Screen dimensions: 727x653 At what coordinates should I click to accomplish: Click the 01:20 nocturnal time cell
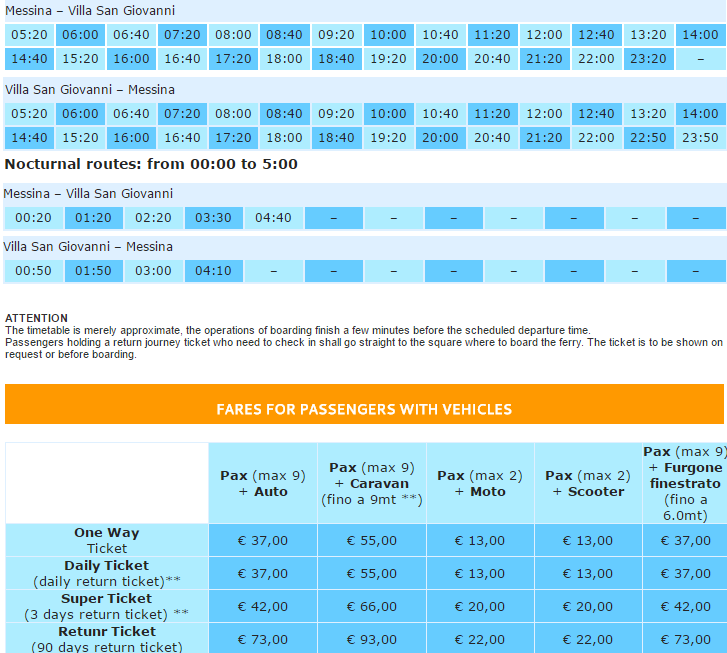[94, 218]
